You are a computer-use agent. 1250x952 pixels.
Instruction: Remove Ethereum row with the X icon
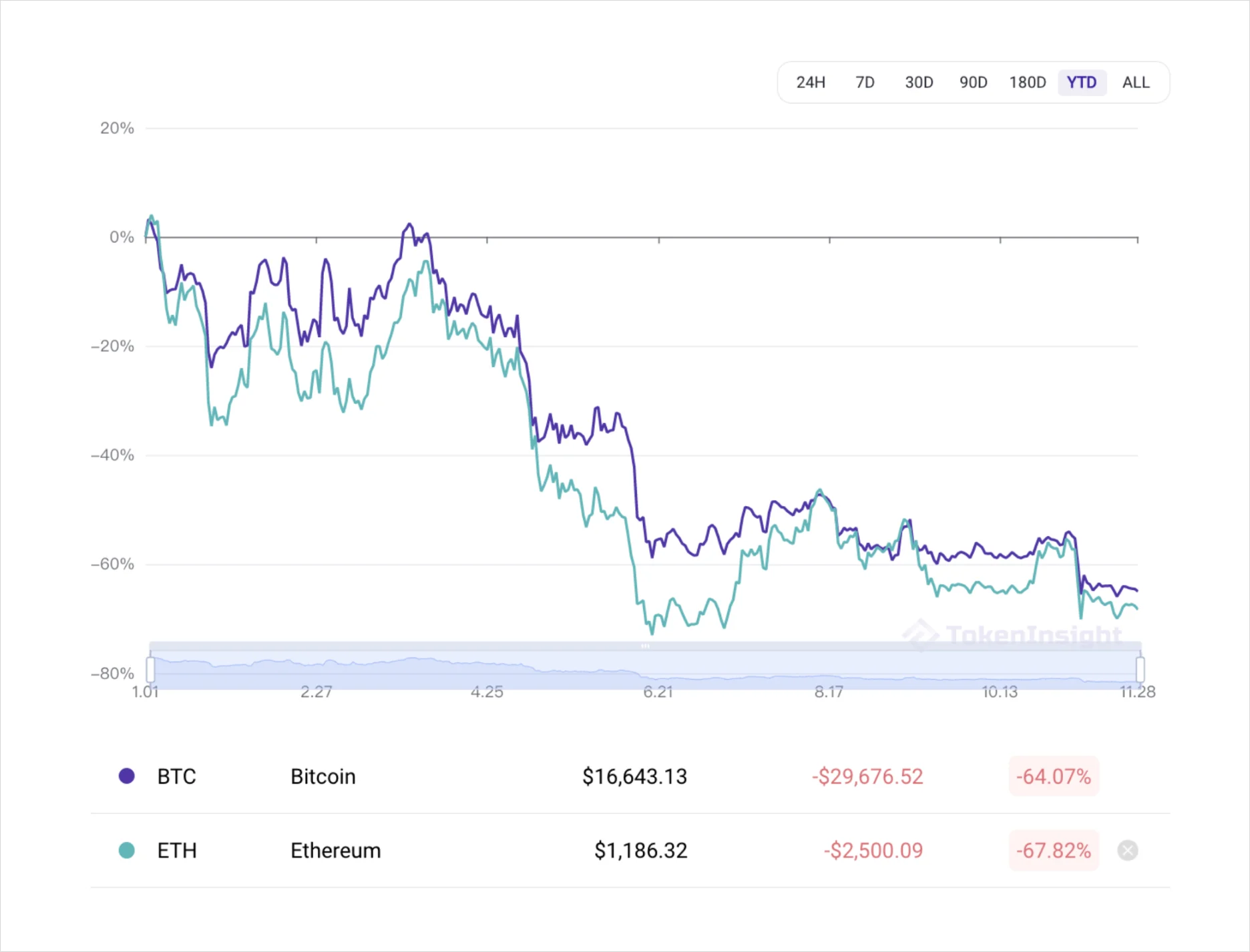(1128, 850)
